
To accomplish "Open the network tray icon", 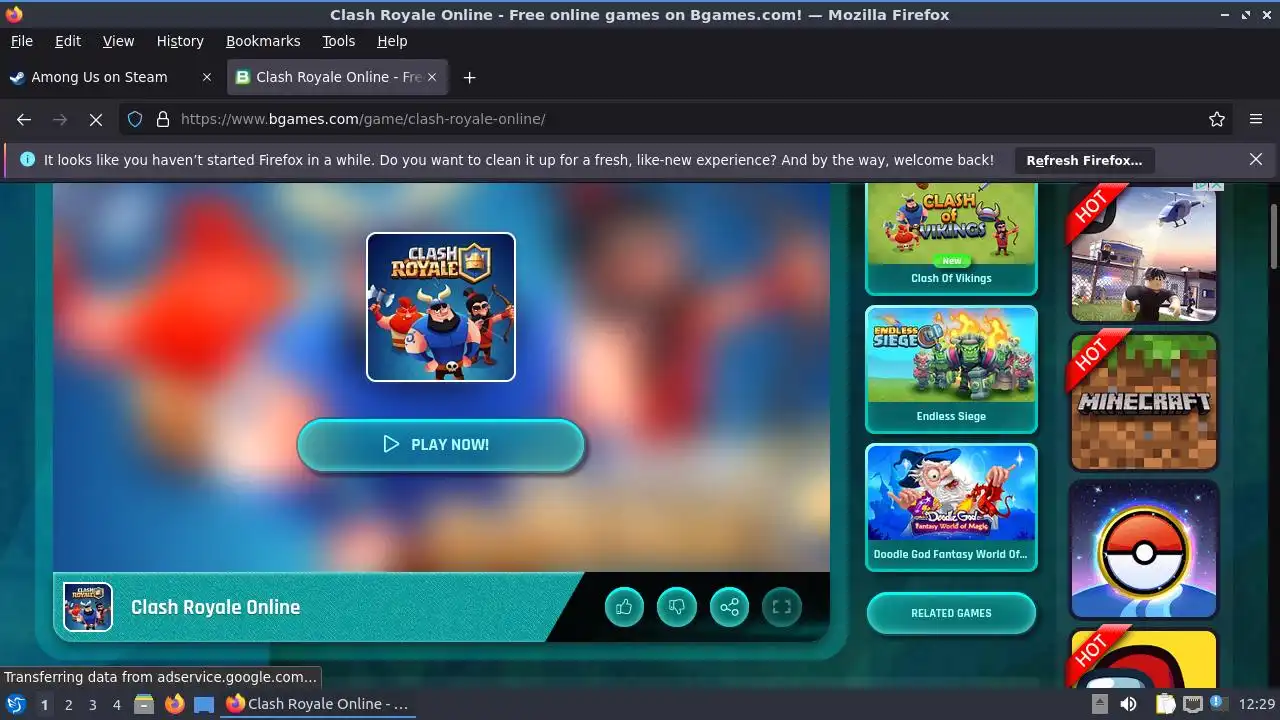I will click(x=1193, y=704).
